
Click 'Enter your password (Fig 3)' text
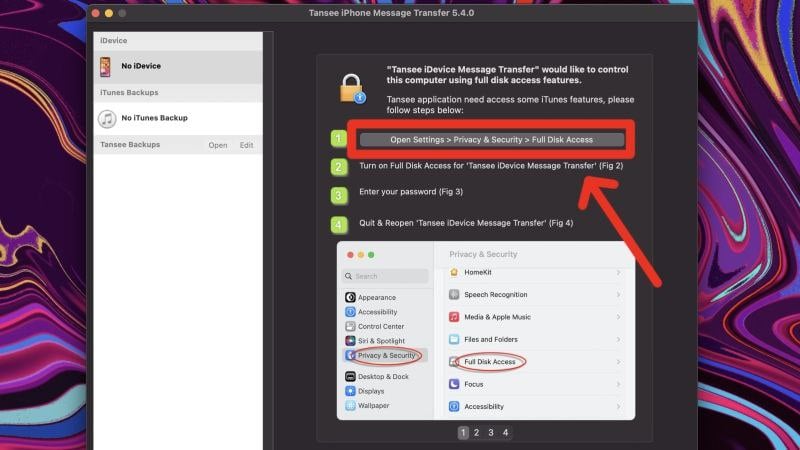click(411, 192)
